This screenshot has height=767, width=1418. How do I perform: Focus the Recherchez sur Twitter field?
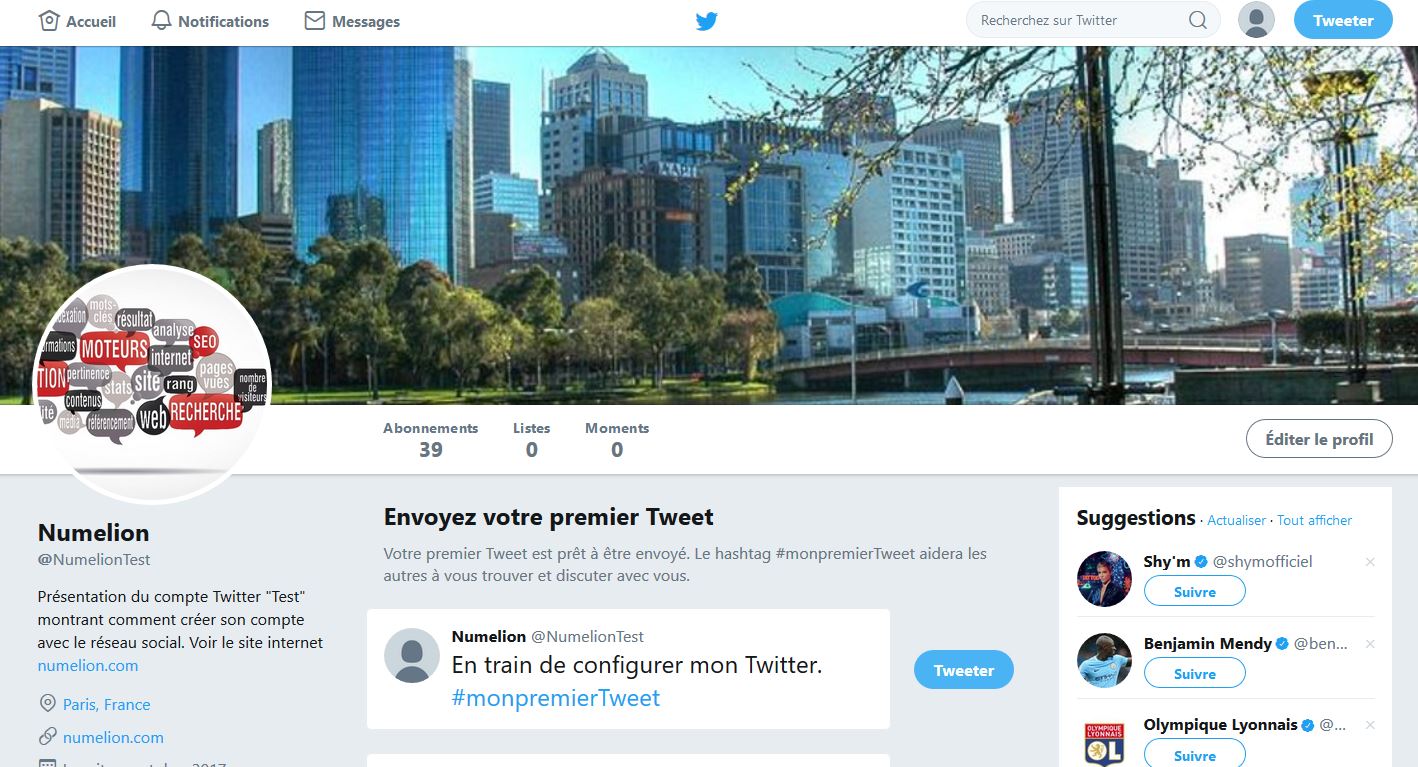(1080, 20)
